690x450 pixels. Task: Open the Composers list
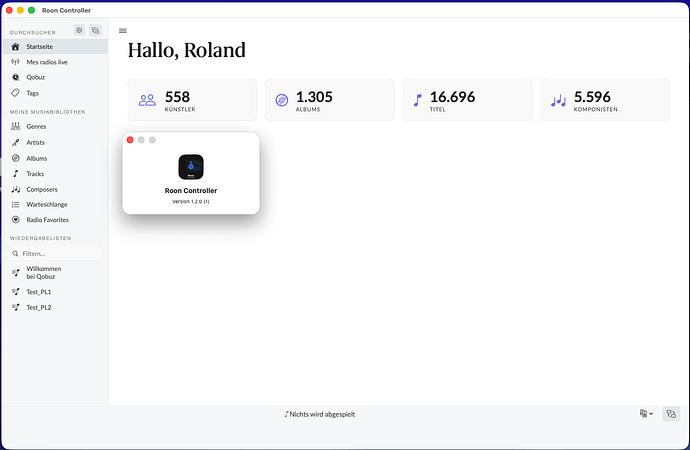point(55,189)
